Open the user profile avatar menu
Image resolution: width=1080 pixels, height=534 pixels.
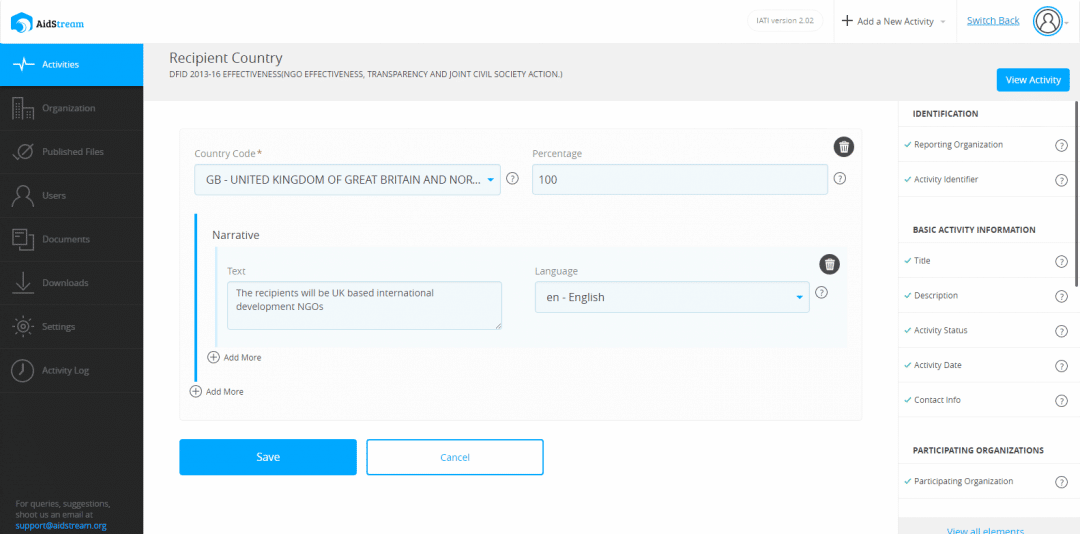[x=1048, y=21]
